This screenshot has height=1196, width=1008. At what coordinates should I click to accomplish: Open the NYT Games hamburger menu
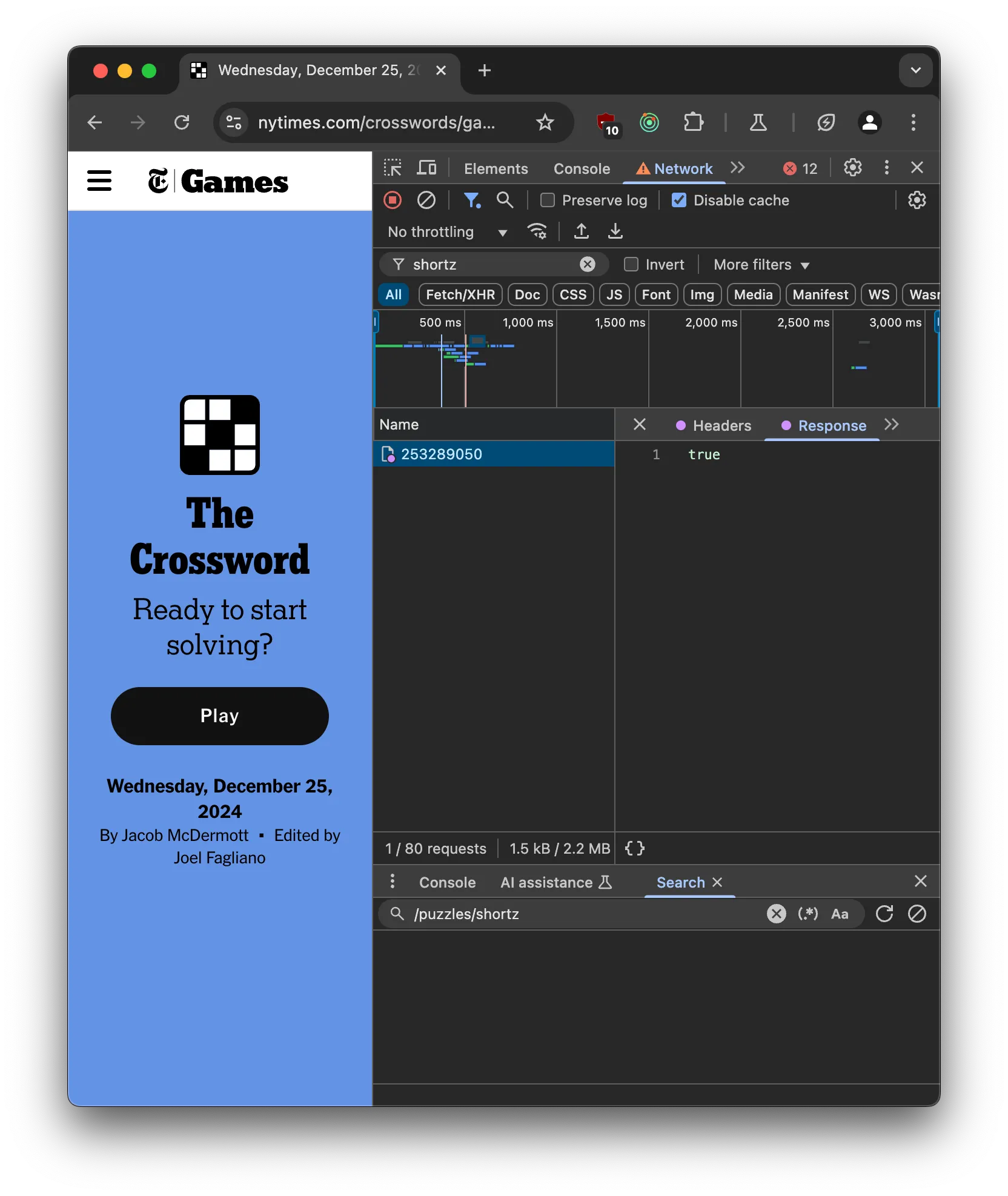(99, 181)
